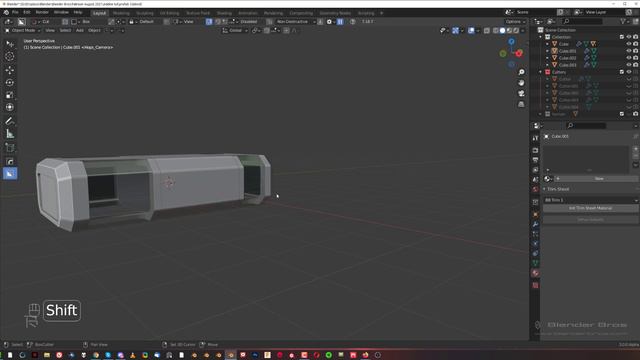Collapse the Trim Sheet panel
The height and width of the screenshot is (360, 640).
coord(544,189)
